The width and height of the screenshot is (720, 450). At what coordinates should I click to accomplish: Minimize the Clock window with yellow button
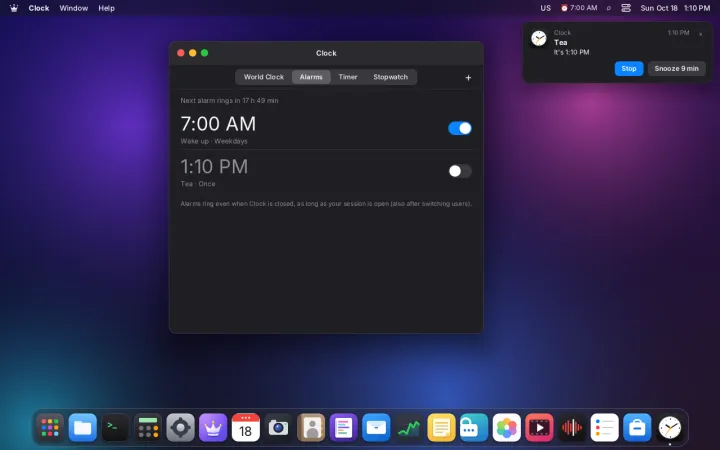coord(193,53)
